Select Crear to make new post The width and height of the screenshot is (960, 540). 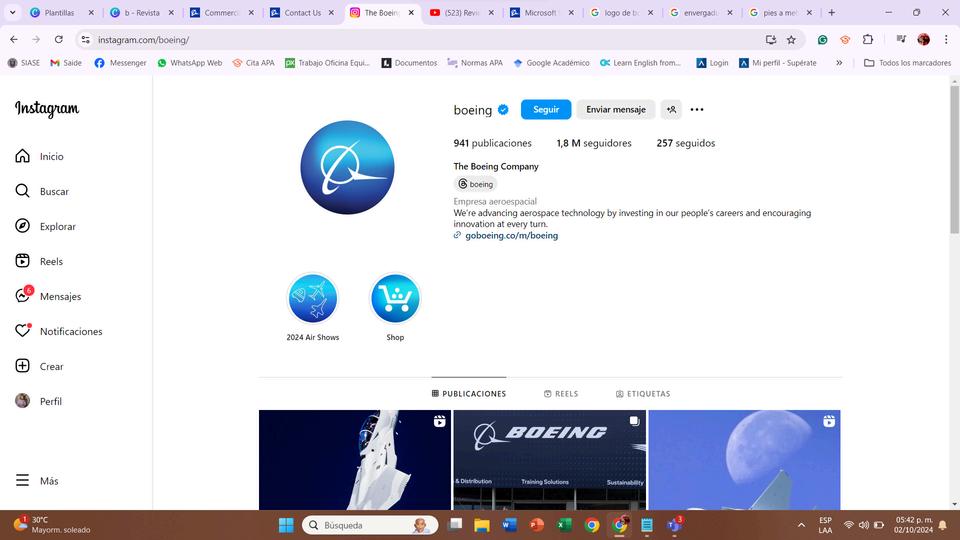[x=39, y=366]
